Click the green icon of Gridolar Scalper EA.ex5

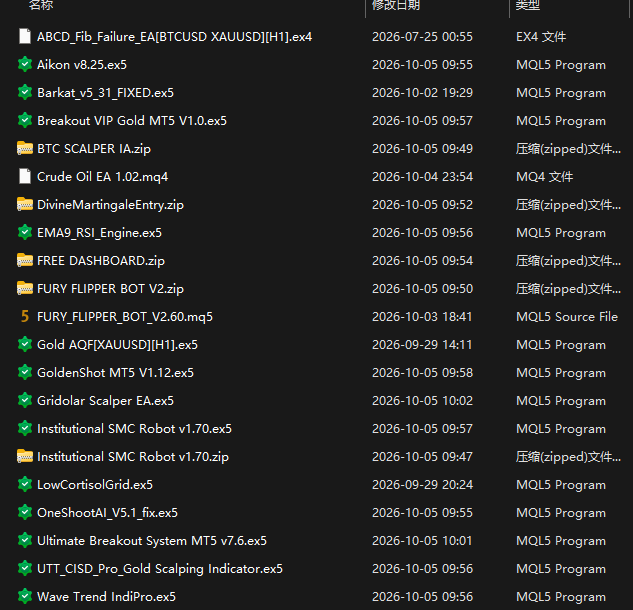pyautogui.click(x=25, y=400)
